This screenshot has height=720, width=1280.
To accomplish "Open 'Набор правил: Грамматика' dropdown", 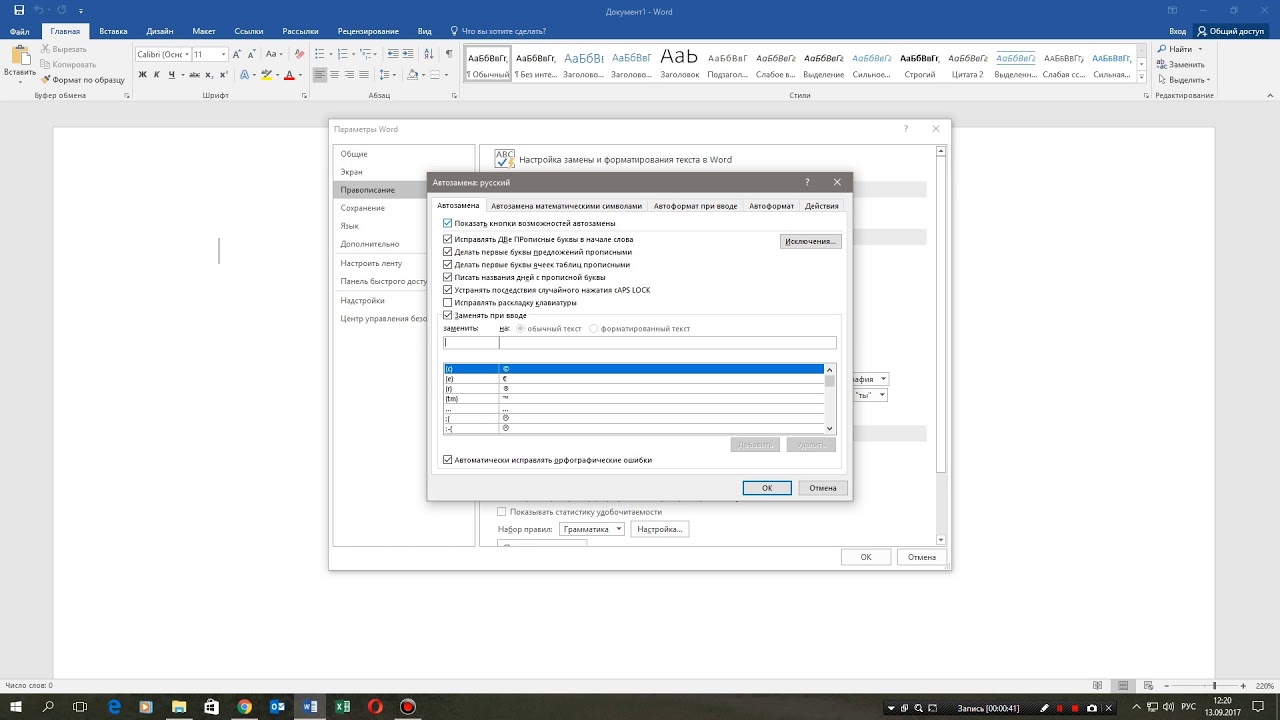I will 591,529.
